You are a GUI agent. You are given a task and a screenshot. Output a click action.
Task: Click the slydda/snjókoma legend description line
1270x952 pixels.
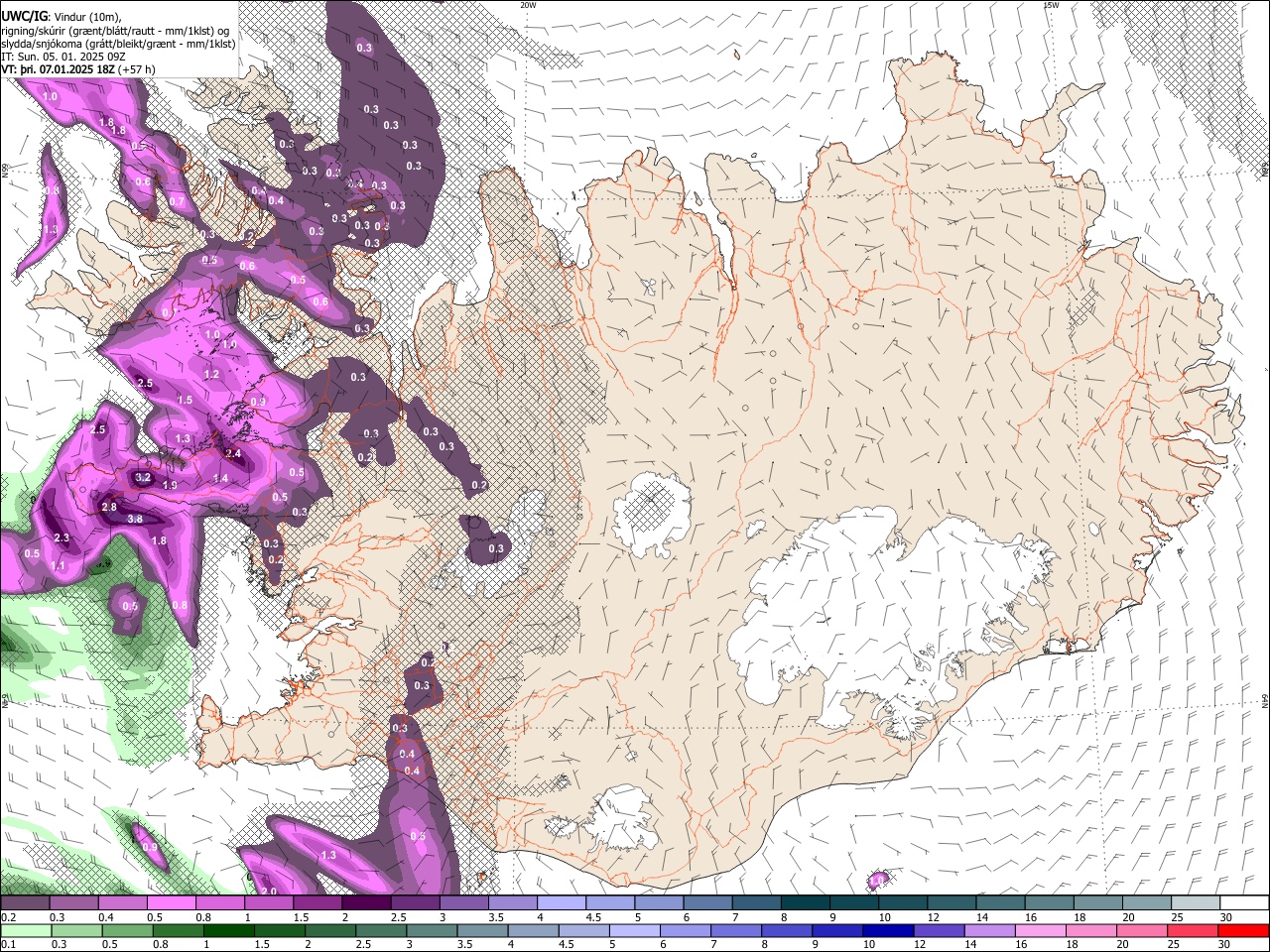click(x=119, y=44)
